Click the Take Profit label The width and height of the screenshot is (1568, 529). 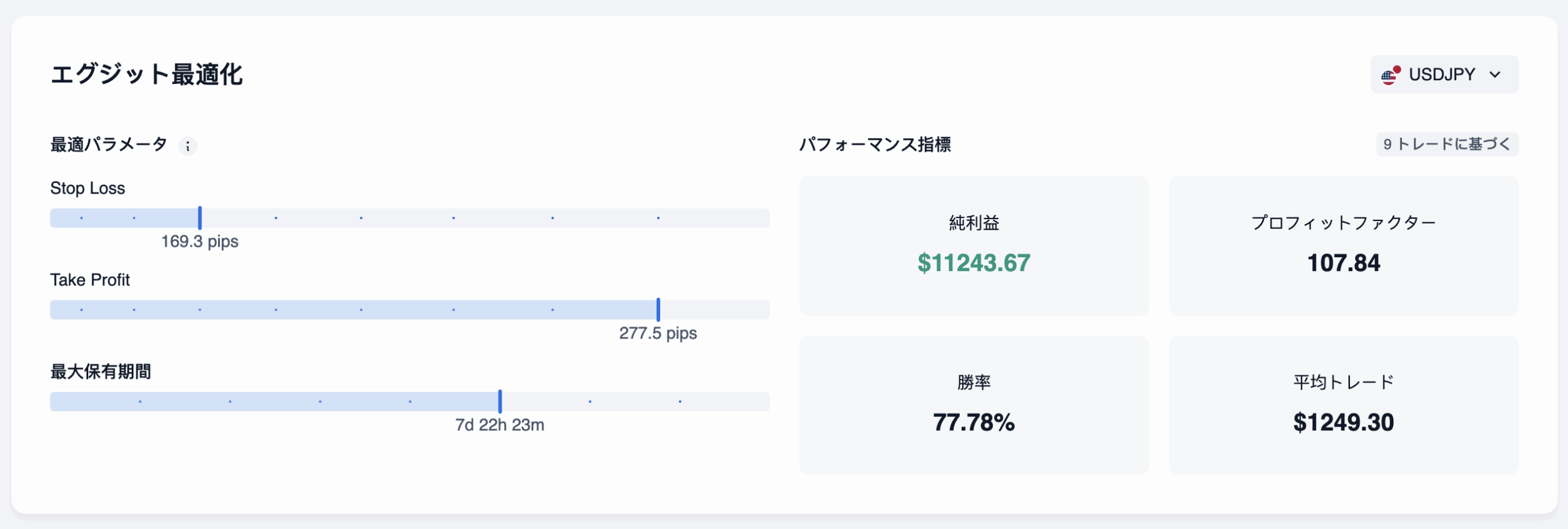90,280
